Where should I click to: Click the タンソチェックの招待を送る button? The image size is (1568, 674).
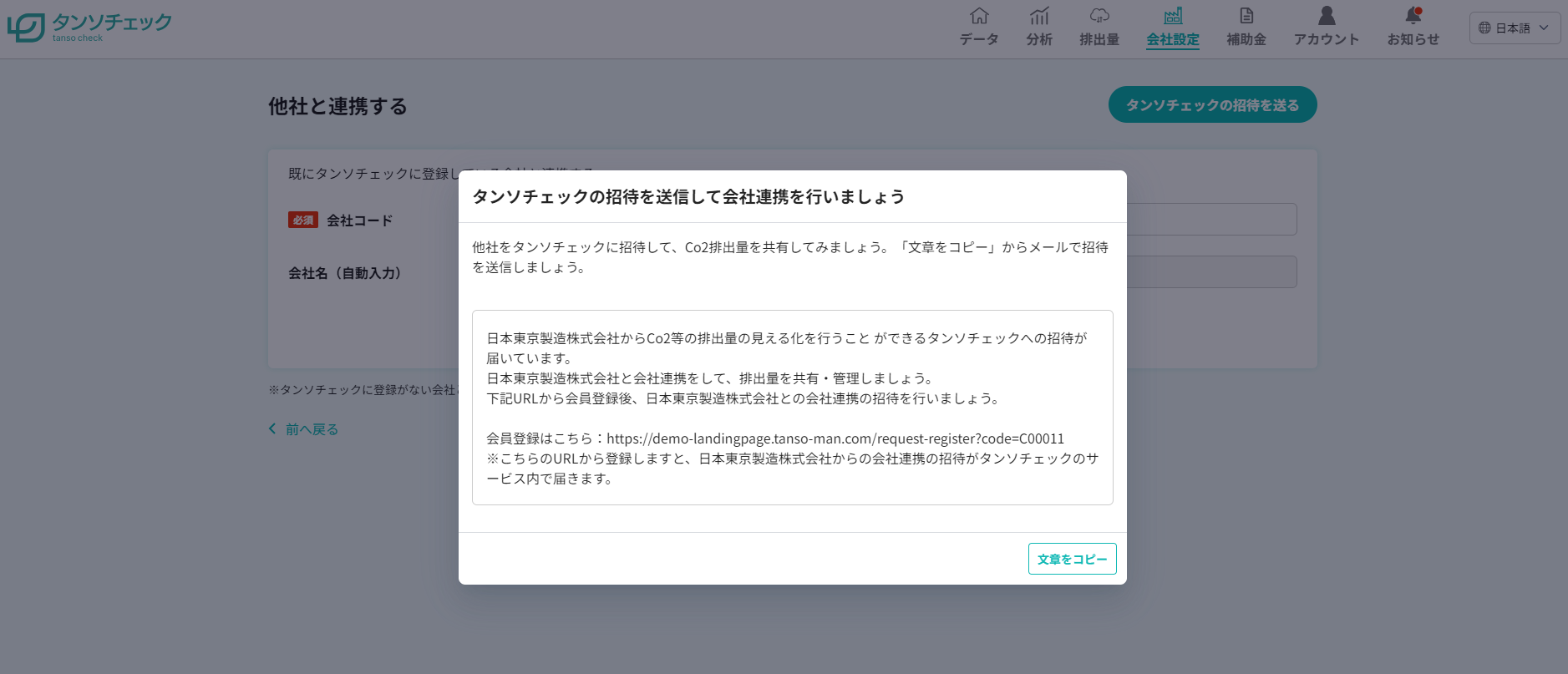(1212, 104)
